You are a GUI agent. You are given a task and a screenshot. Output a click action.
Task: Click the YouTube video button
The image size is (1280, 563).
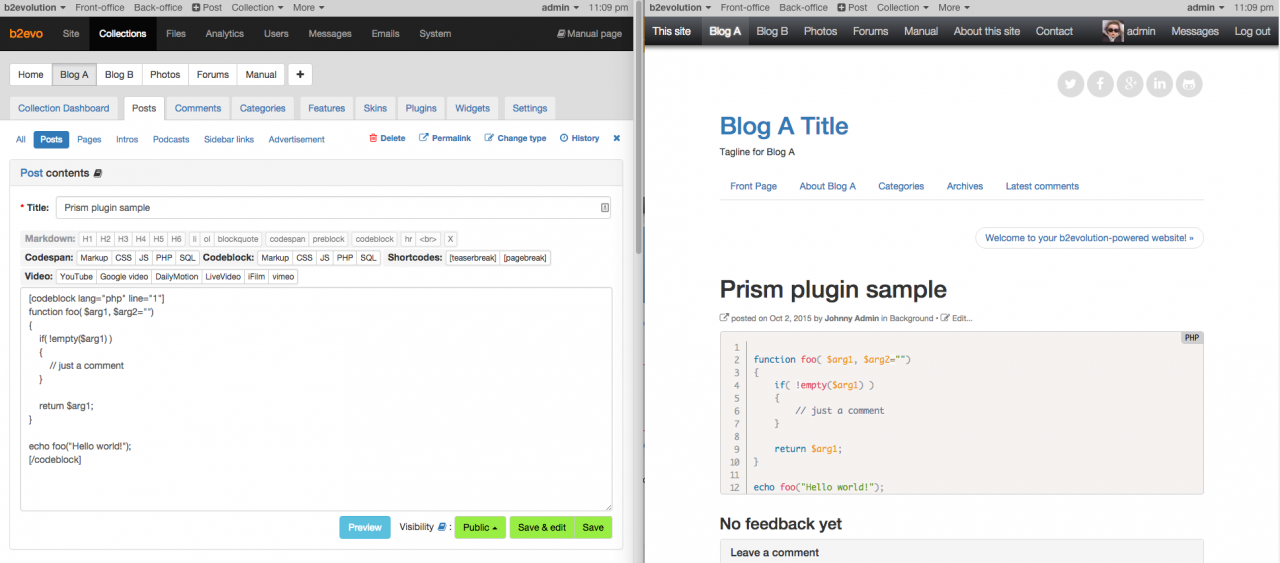coord(76,276)
